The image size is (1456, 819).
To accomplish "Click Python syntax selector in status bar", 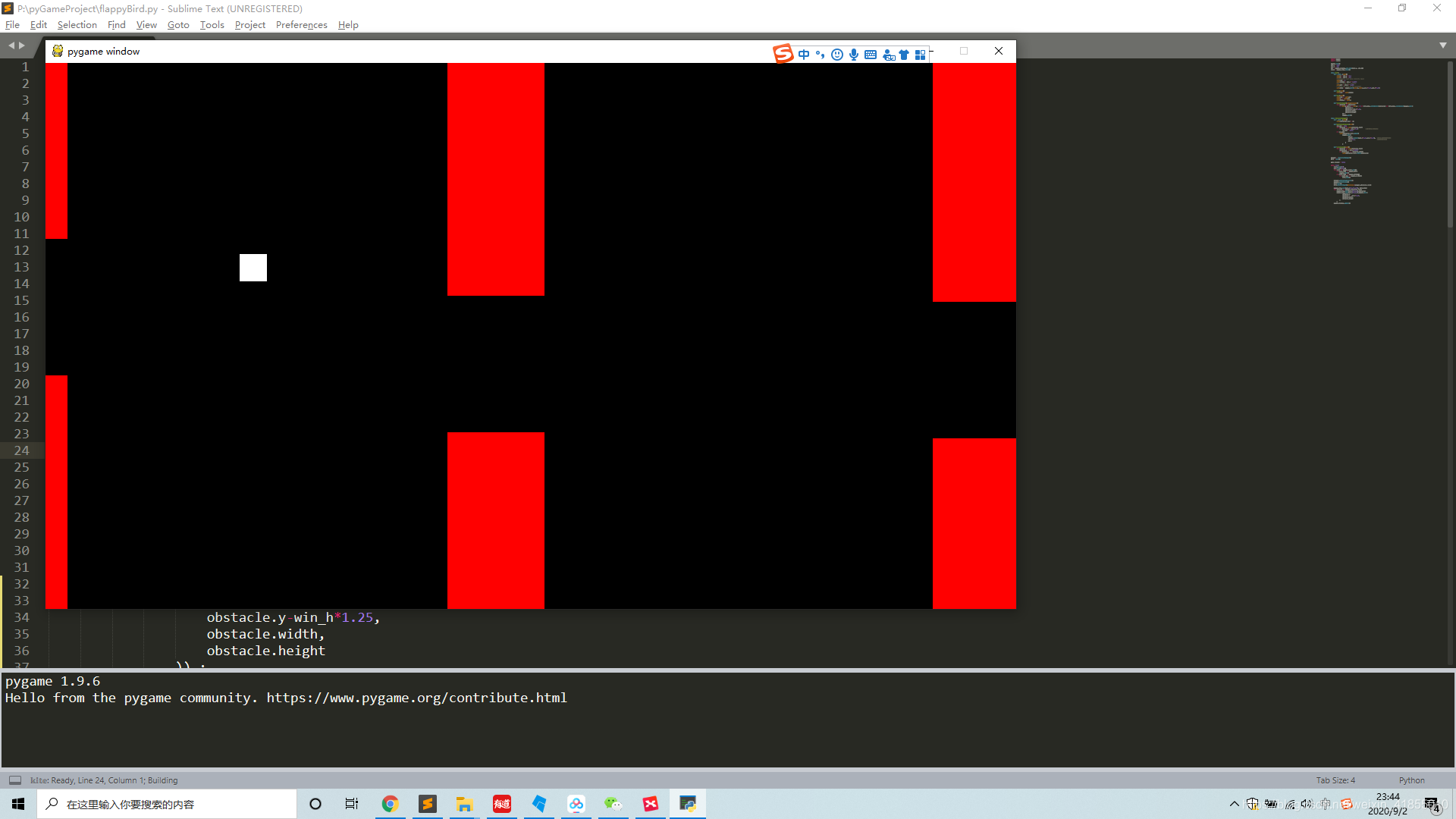I will click(x=1411, y=780).
